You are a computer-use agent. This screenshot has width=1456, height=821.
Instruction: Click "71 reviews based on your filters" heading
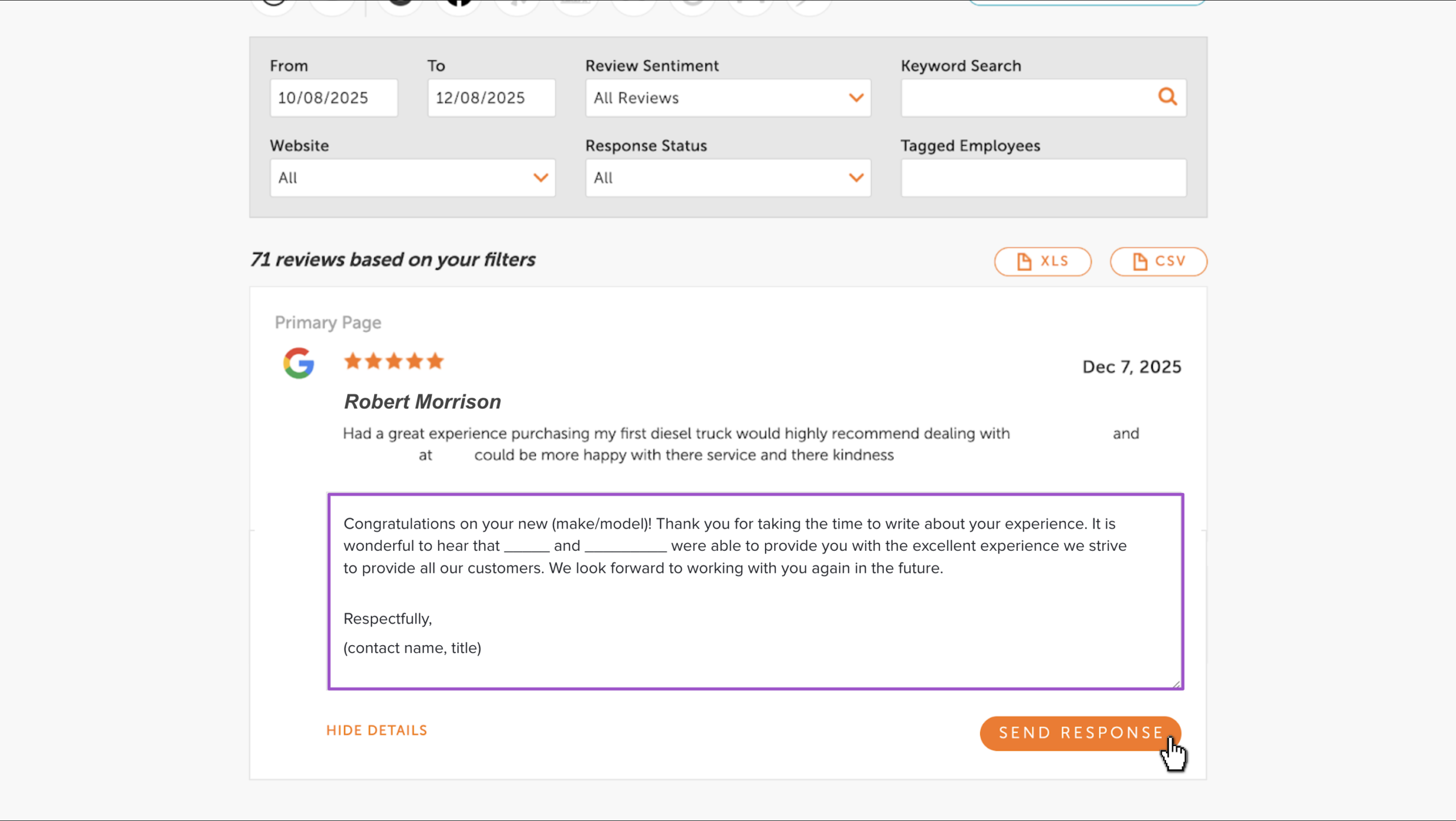[x=393, y=260]
